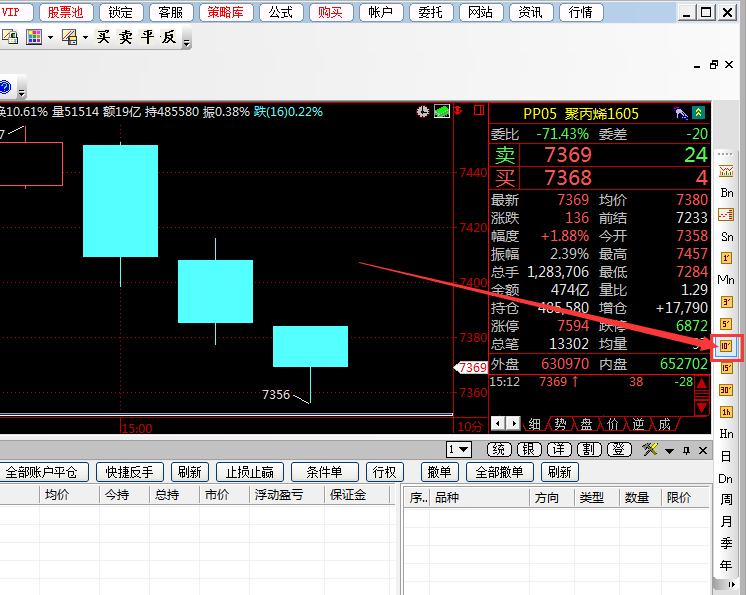Open the account number dropdown showing 1
The image size is (746, 595).
coord(459,450)
